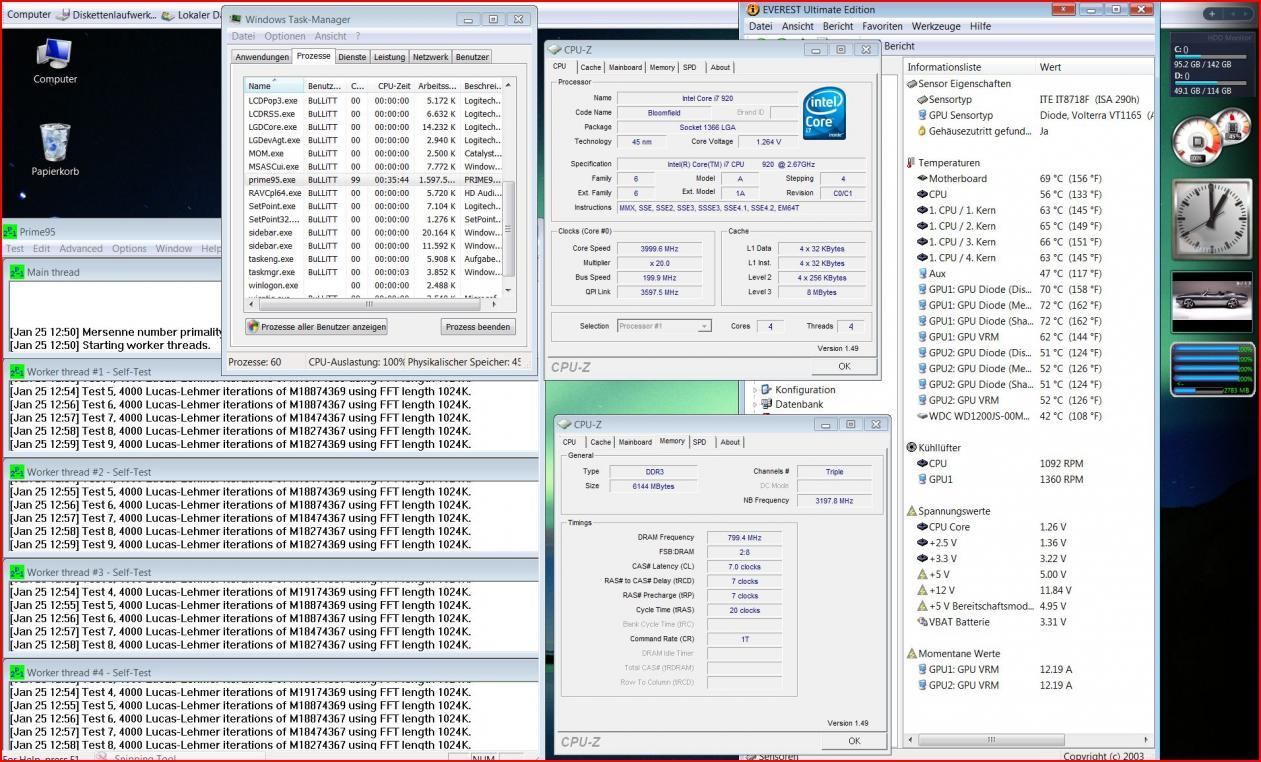Viewport: 1261px width, 762px height.
Task: Select the RAVCpl64.exe process row
Action: (x=373, y=192)
